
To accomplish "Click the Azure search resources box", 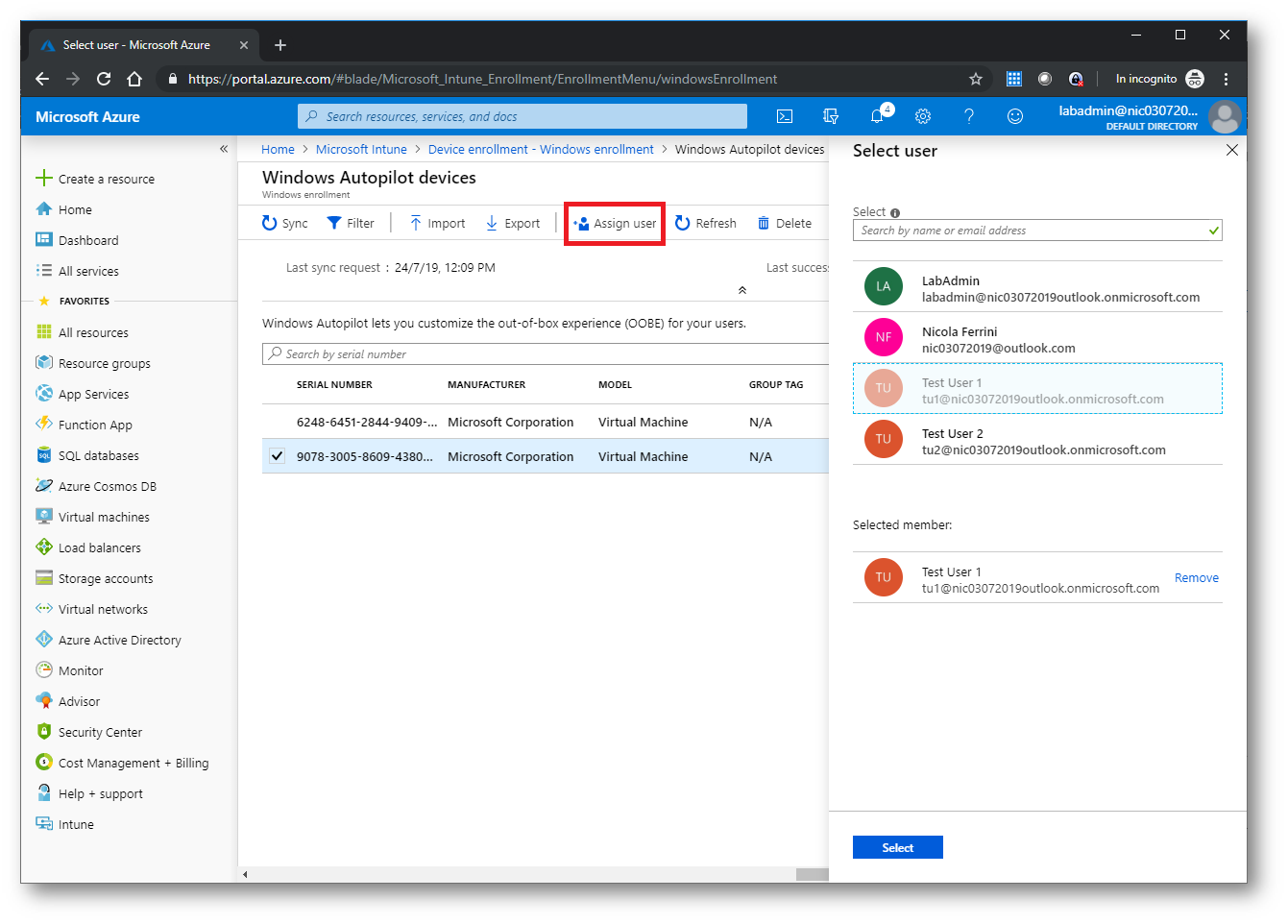I will (522, 116).
